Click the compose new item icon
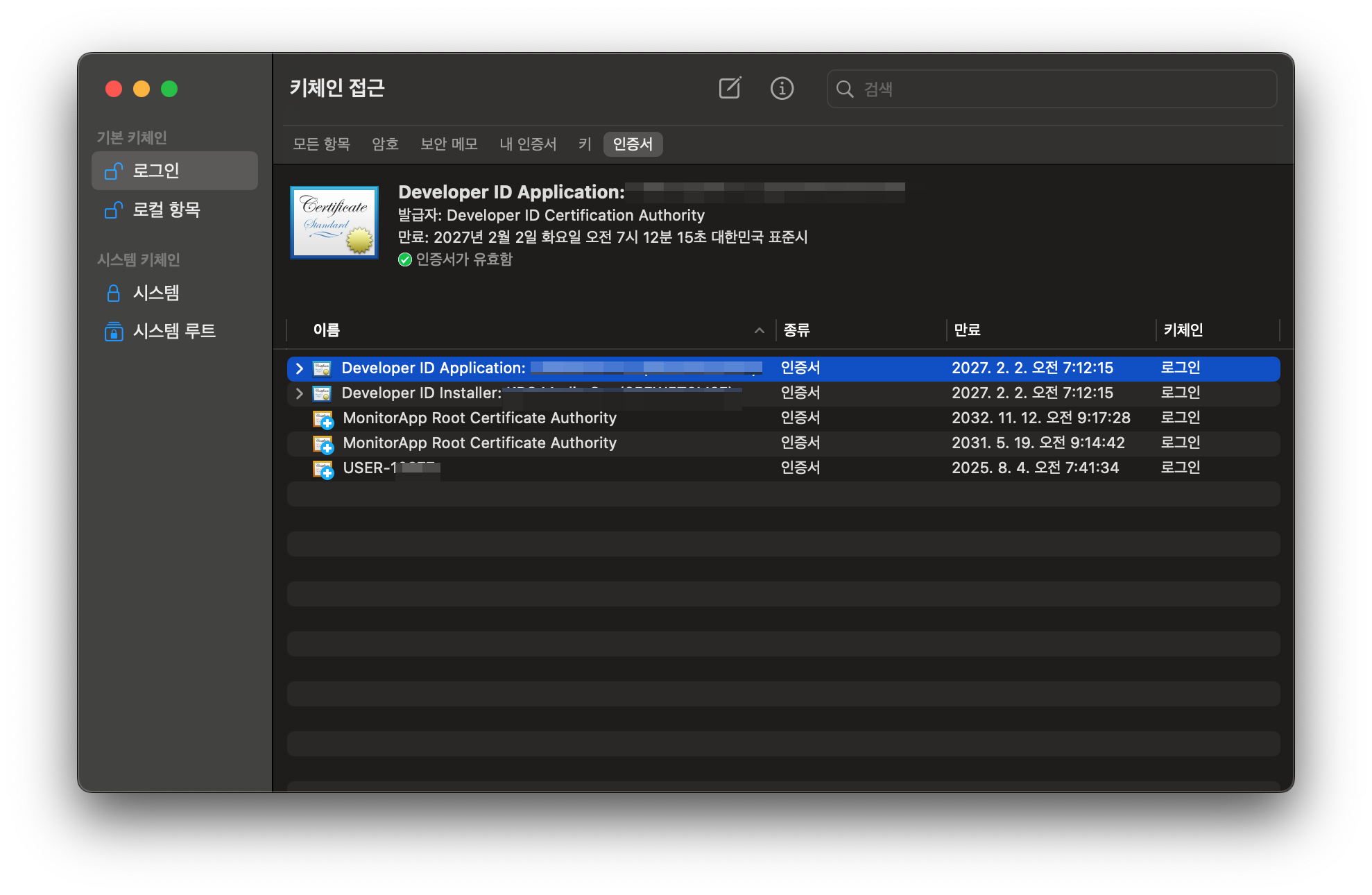 pyautogui.click(x=730, y=88)
